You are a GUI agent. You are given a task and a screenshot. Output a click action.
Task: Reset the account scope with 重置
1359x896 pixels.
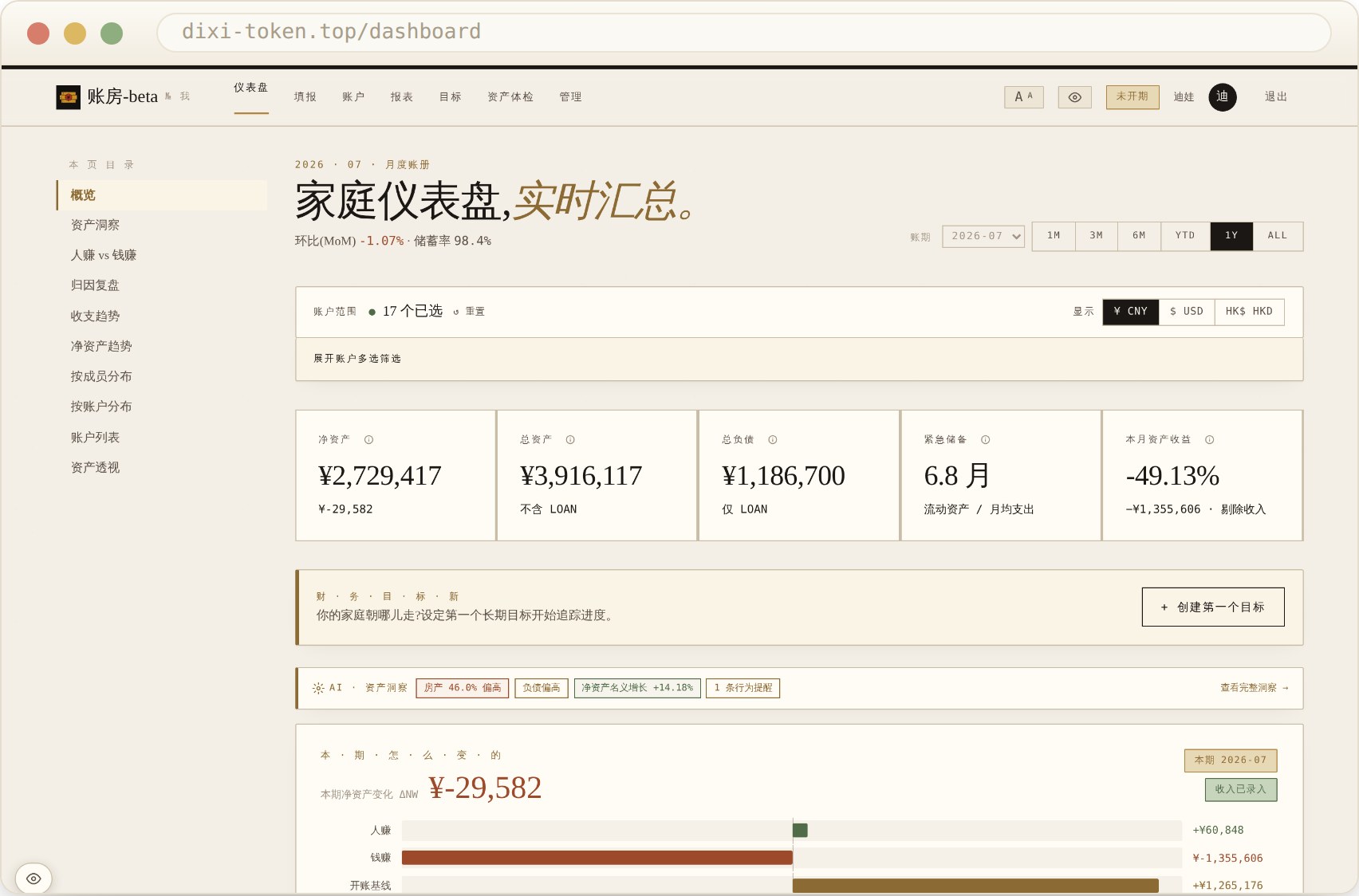click(469, 312)
